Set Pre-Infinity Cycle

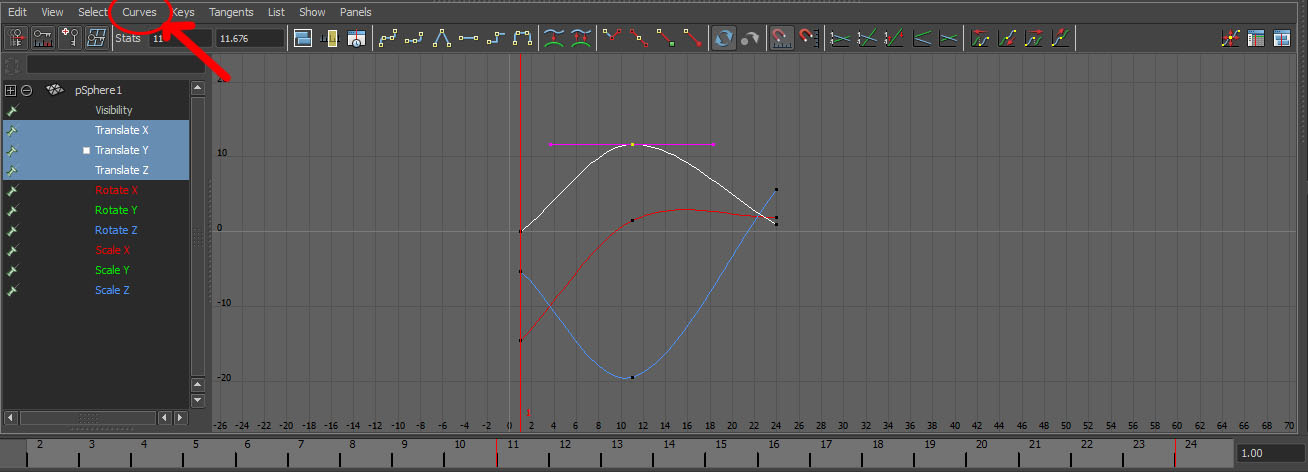(x=982, y=38)
